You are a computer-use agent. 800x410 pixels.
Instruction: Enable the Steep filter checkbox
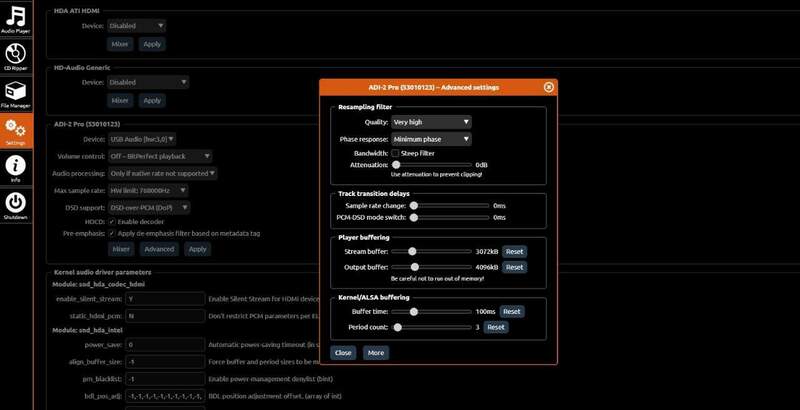[x=395, y=153]
